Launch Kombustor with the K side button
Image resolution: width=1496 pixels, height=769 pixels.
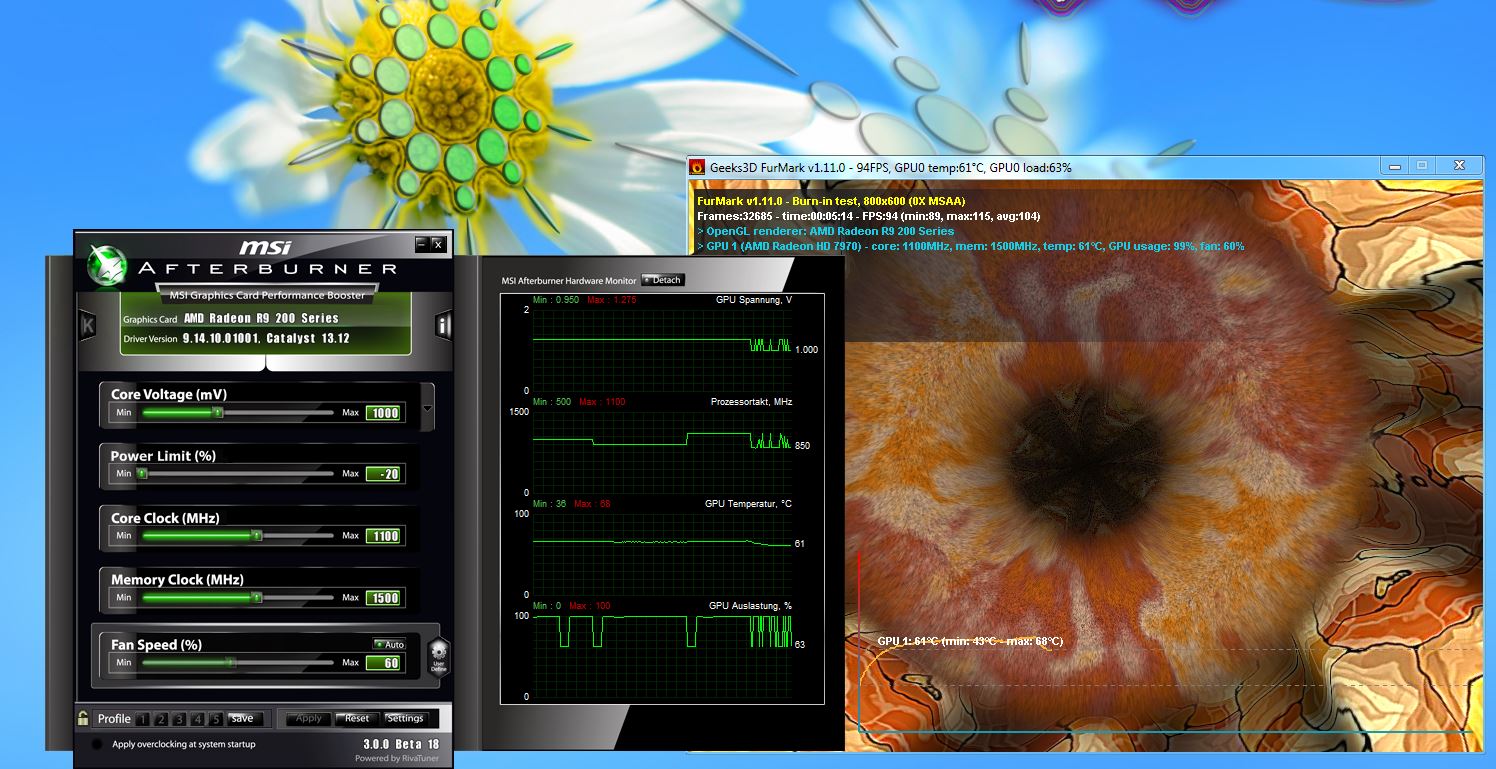click(87, 325)
